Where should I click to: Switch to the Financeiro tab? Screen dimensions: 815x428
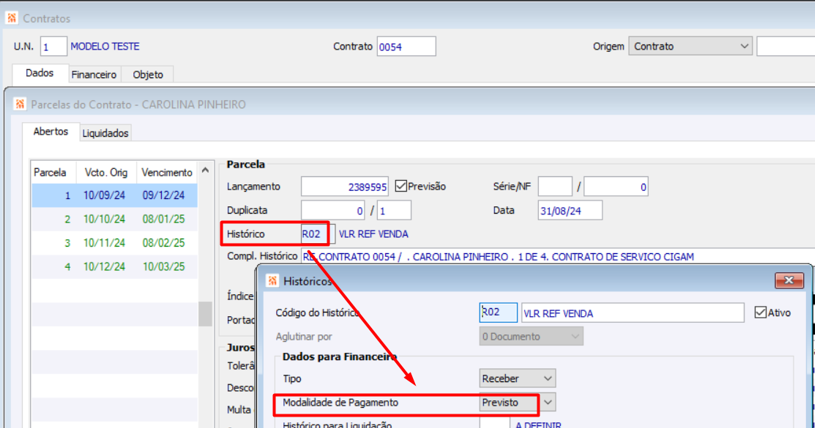pyautogui.click(x=94, y=74)
